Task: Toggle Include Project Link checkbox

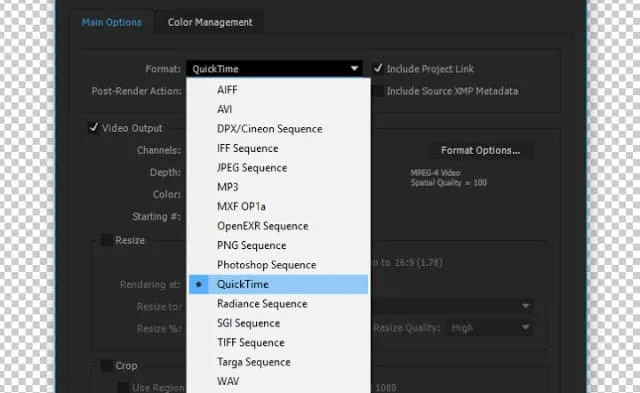Action: coord(378,69)
